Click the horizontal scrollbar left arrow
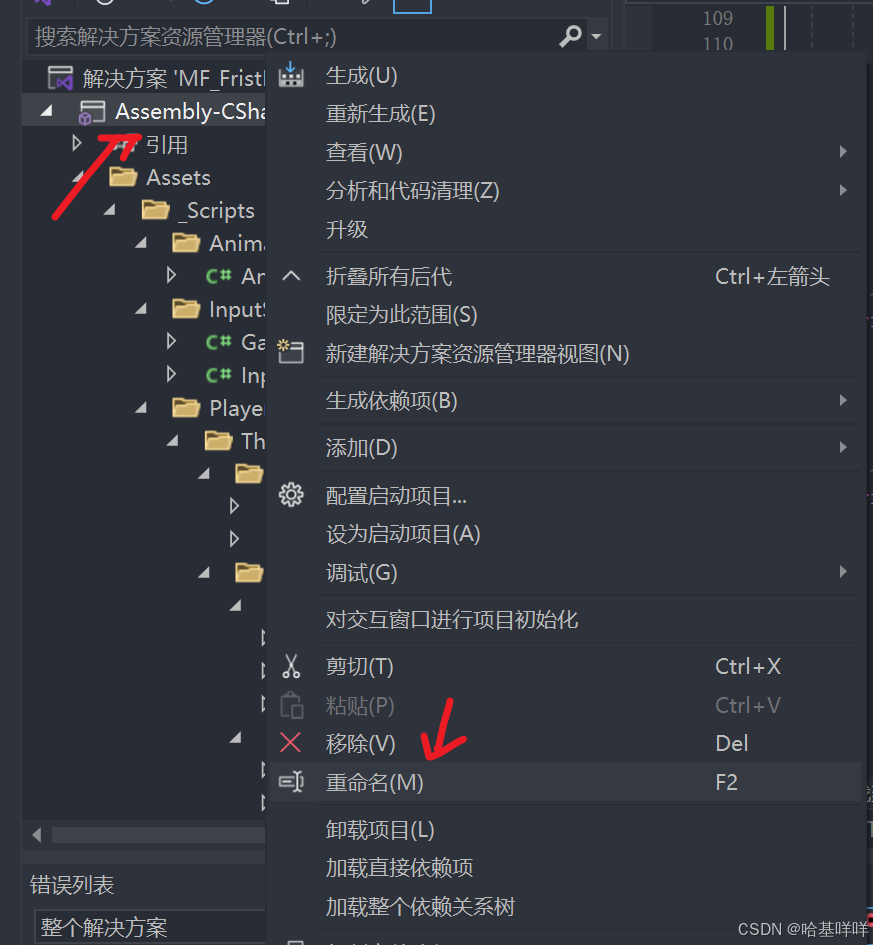 tap(37, 835)
